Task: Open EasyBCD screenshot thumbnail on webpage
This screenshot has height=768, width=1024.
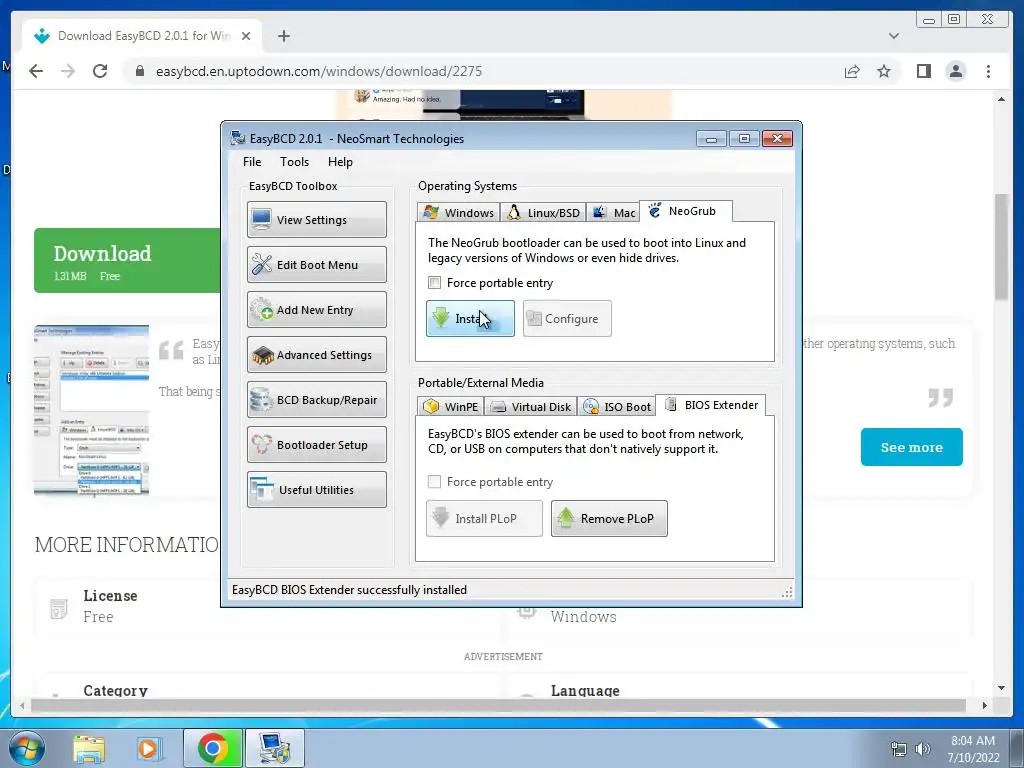Action: 91,409
